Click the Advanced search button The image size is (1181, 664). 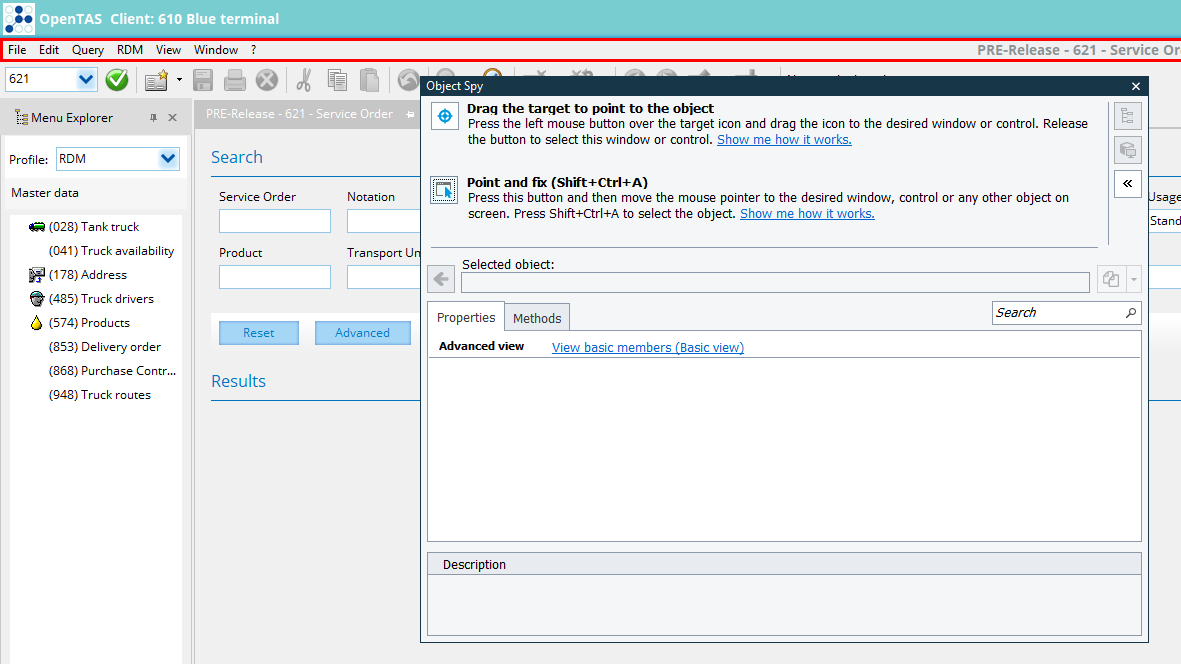pyautogui.click(x=362, y=333)
